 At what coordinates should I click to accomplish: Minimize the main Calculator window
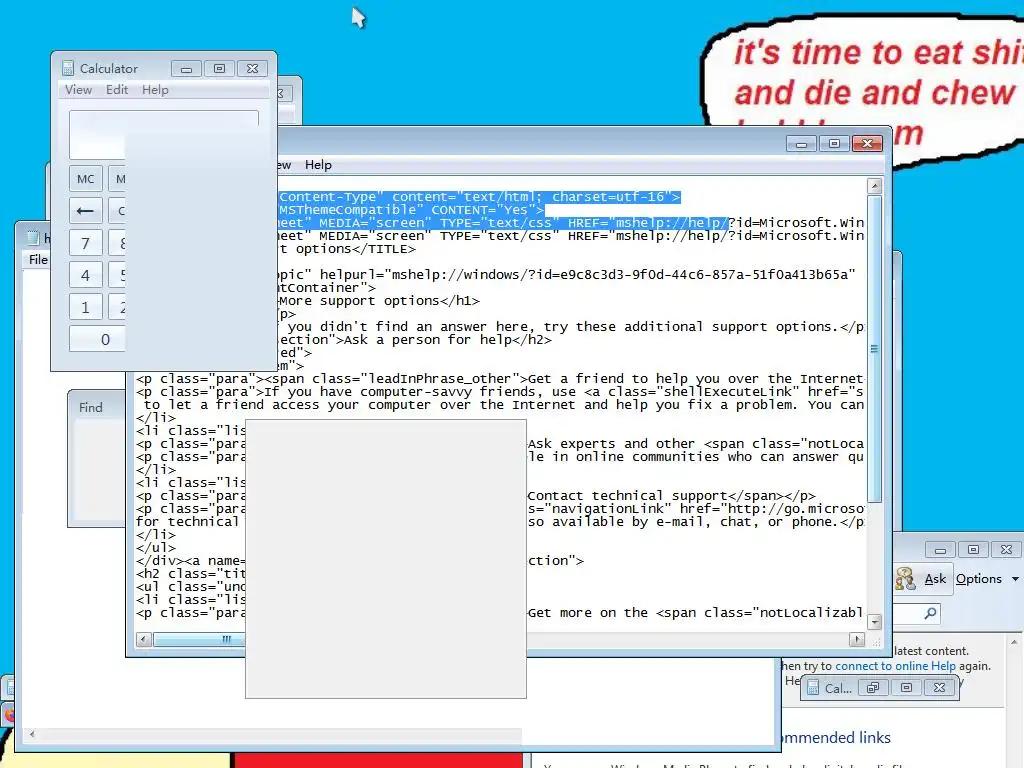point(186,69)
